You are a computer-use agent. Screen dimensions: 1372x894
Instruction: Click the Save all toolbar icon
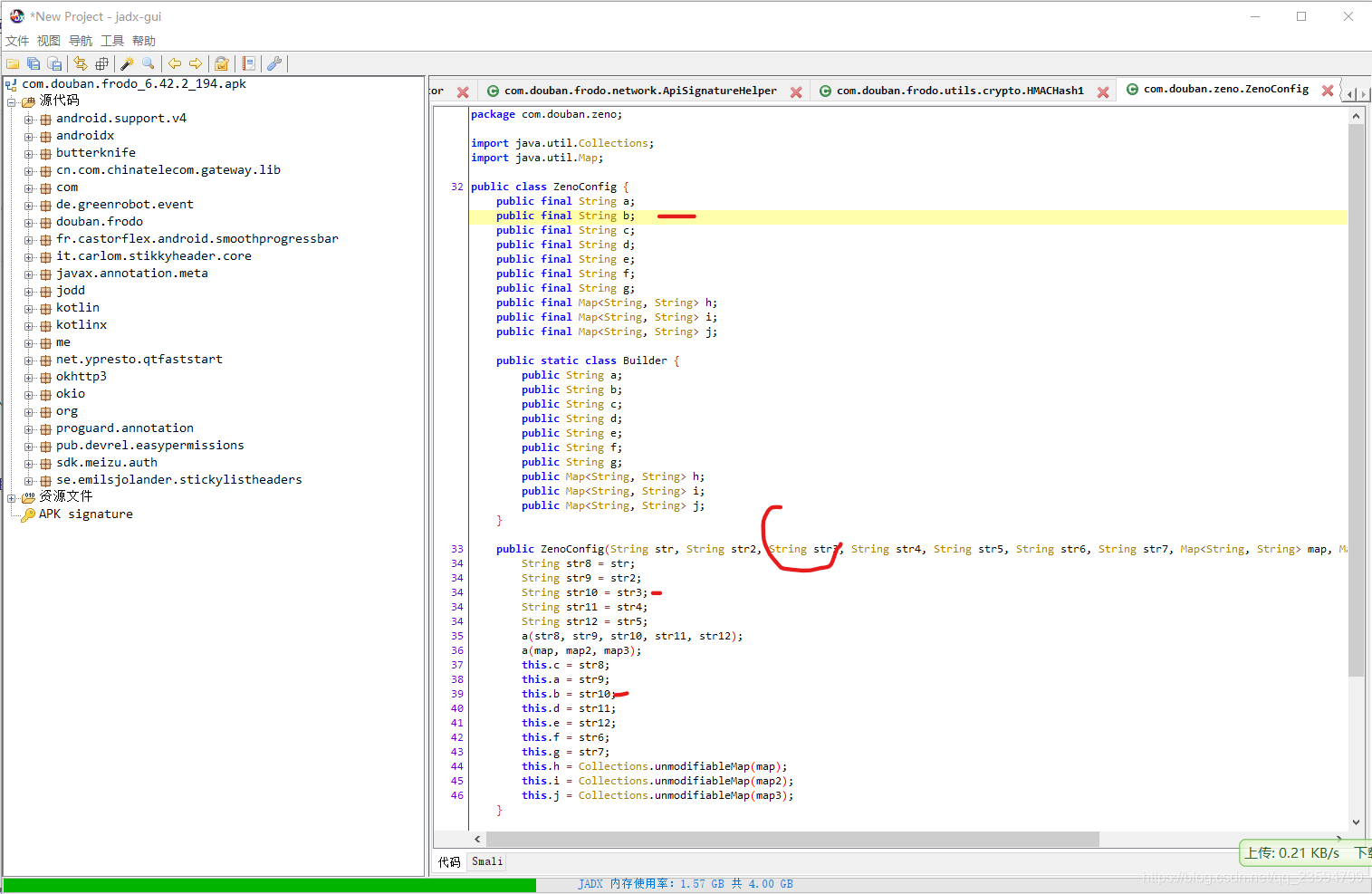pos(34,63)
